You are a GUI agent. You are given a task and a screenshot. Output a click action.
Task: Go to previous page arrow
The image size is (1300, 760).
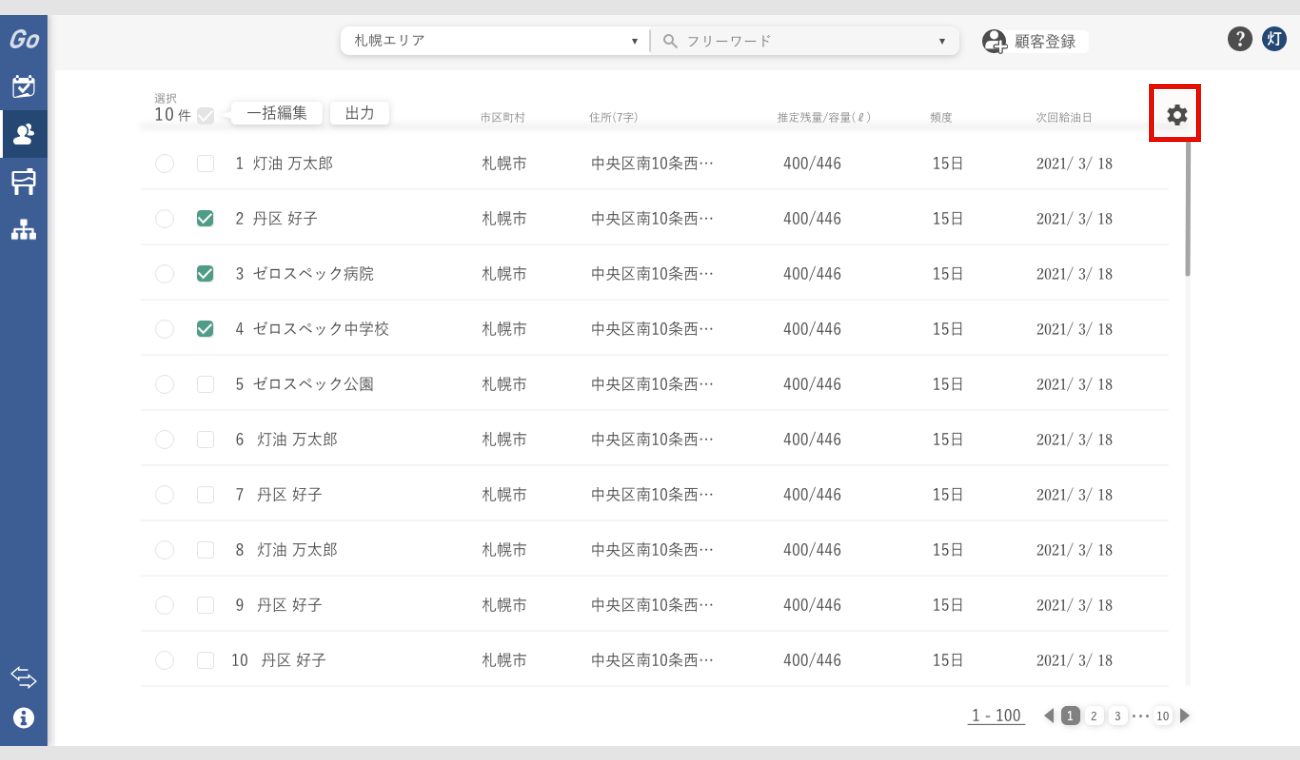[1049, 716]
